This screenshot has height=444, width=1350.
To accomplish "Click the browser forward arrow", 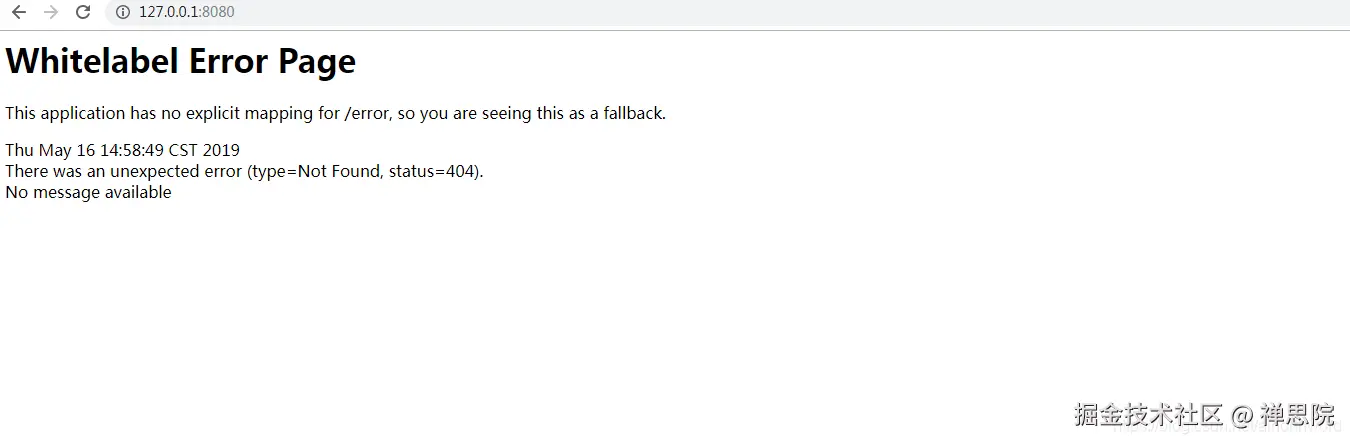I will coord(51,12).
